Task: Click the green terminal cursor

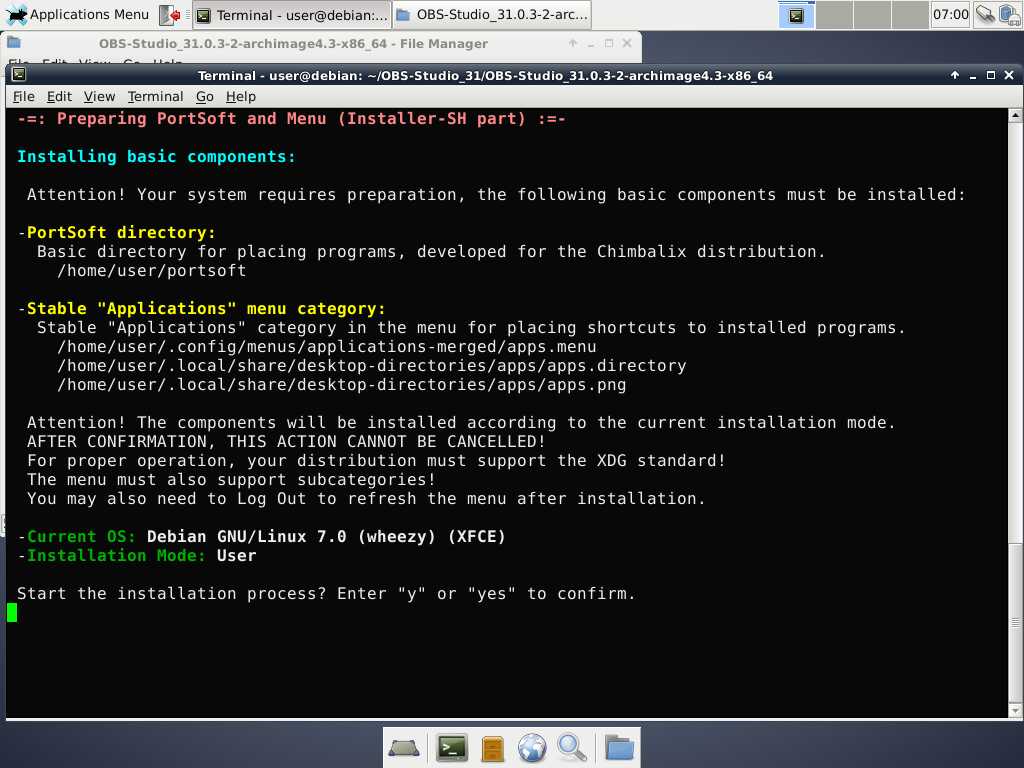Action: [x=12, y=613]
